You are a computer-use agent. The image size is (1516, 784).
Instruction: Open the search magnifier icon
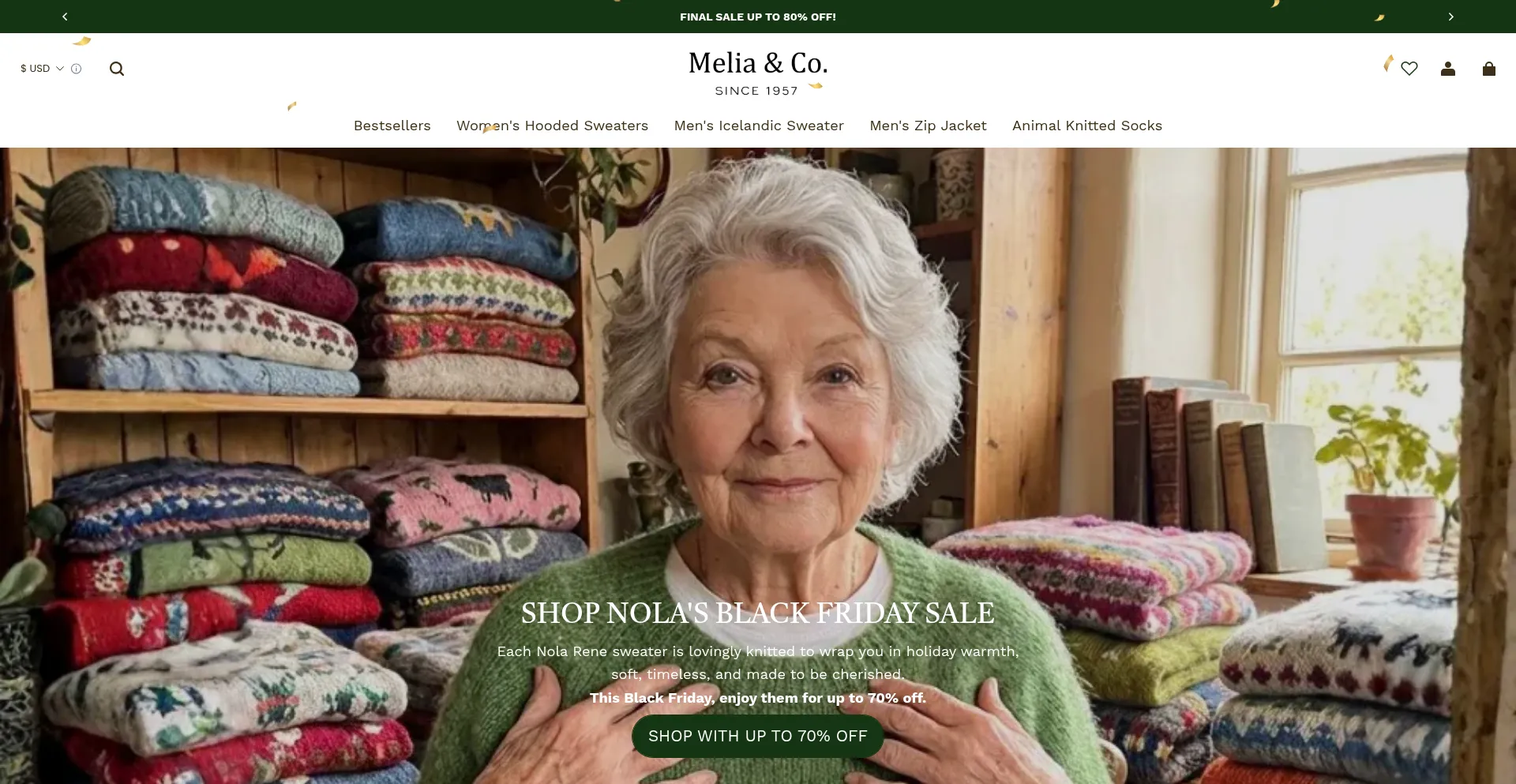117,69
